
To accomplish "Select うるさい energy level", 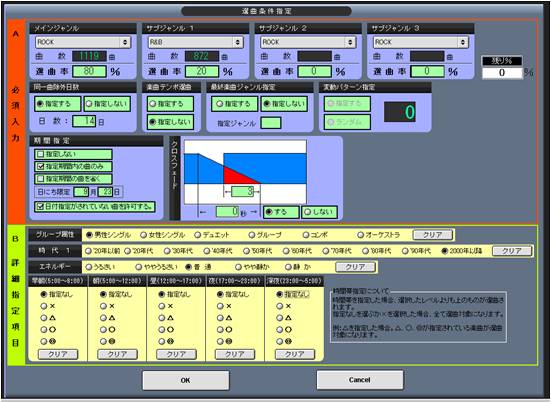I will click(101, 267).
